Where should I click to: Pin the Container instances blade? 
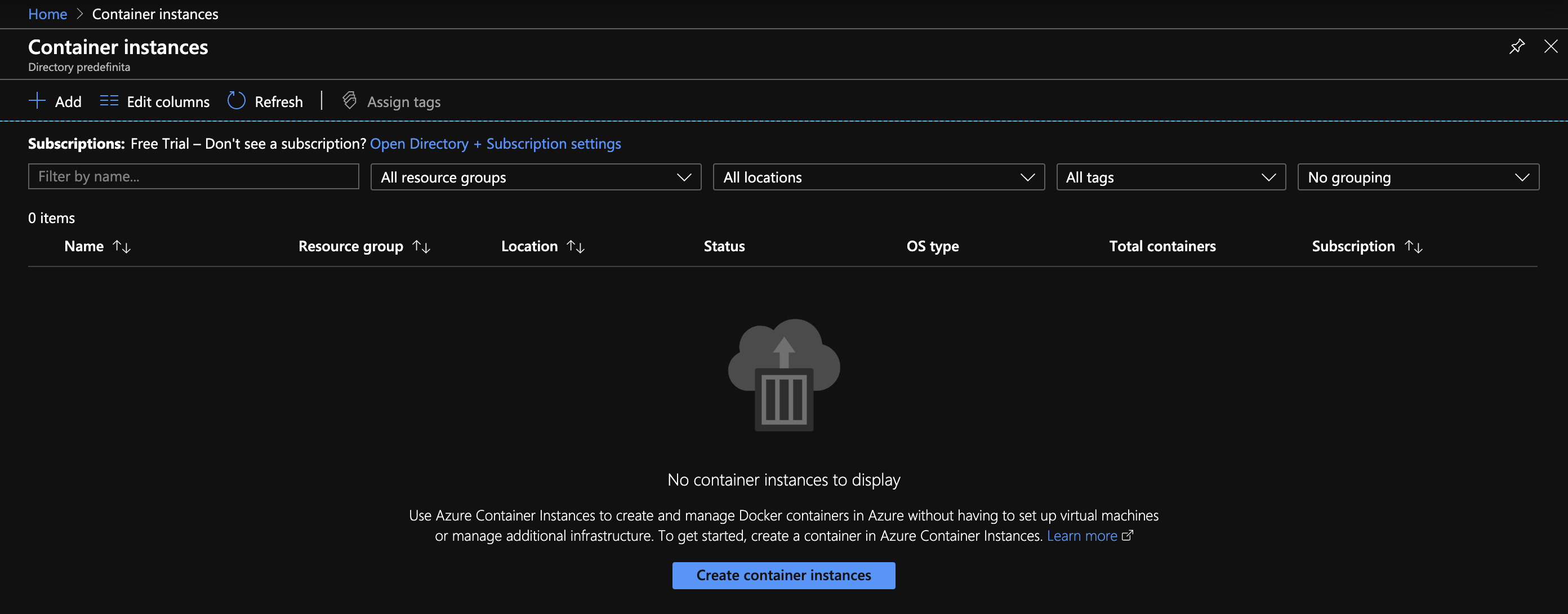tap(1517, 46)
